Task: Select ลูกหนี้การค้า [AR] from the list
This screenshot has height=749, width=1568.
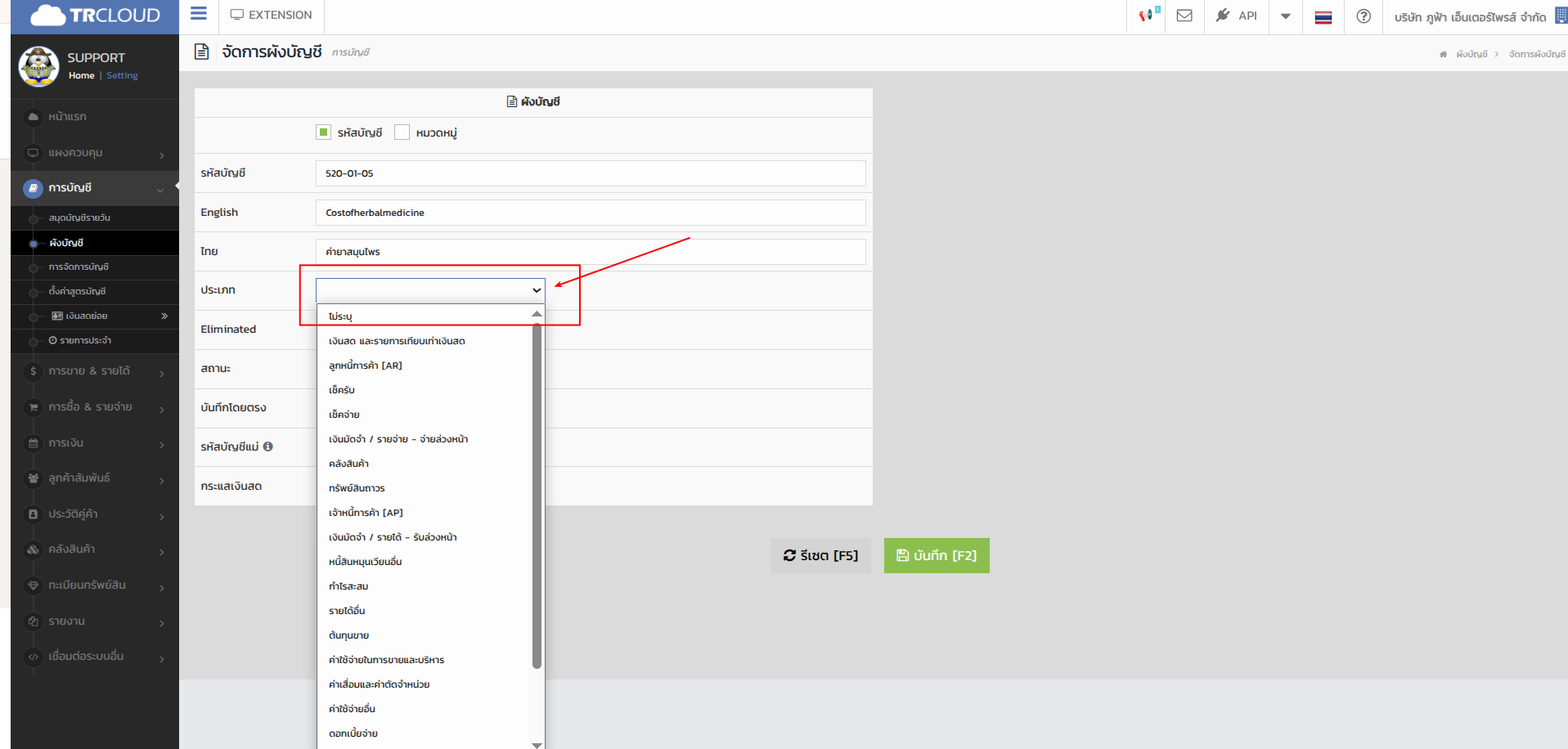Action: click(366, 366)
